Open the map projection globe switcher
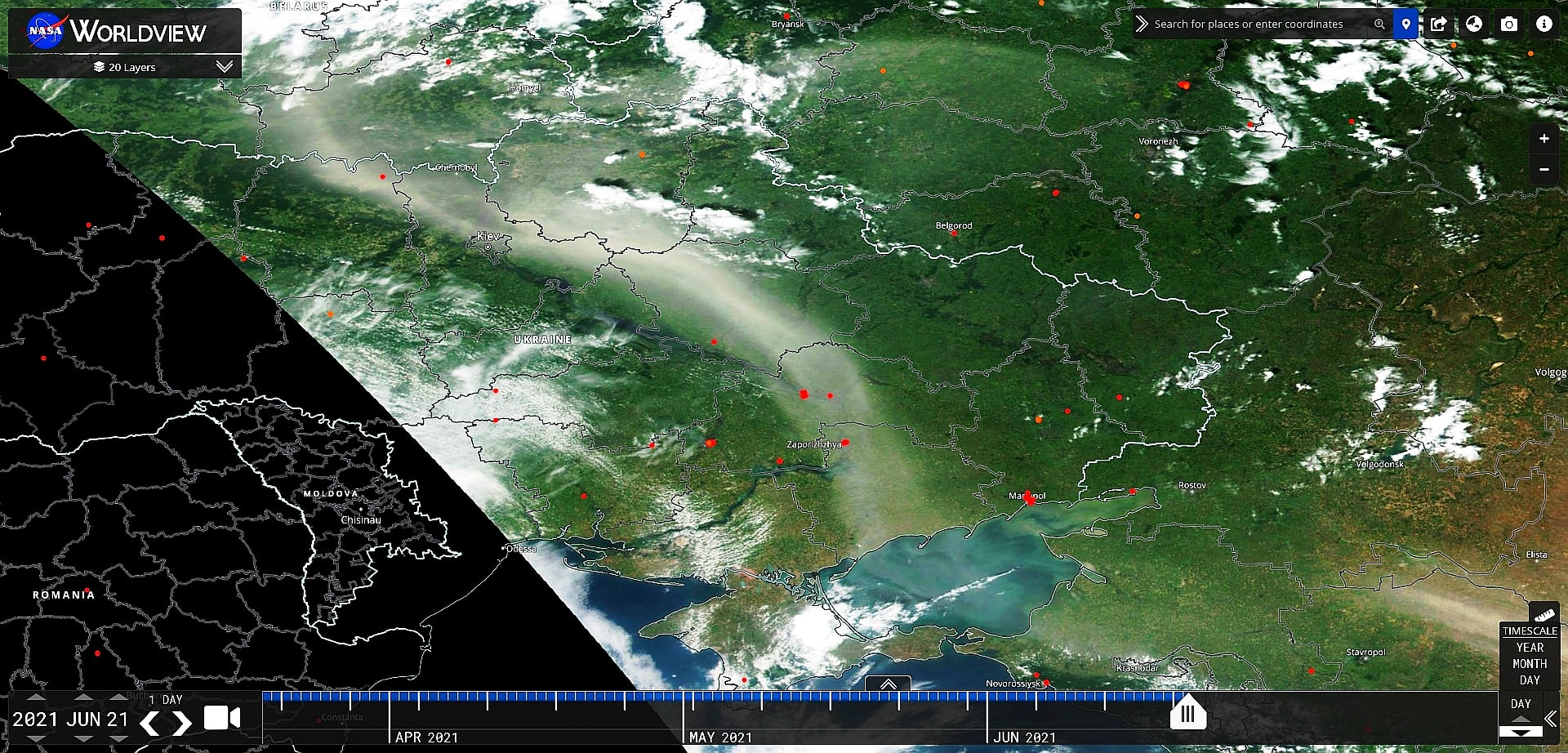1568x753 pixels. point(1474,25)
